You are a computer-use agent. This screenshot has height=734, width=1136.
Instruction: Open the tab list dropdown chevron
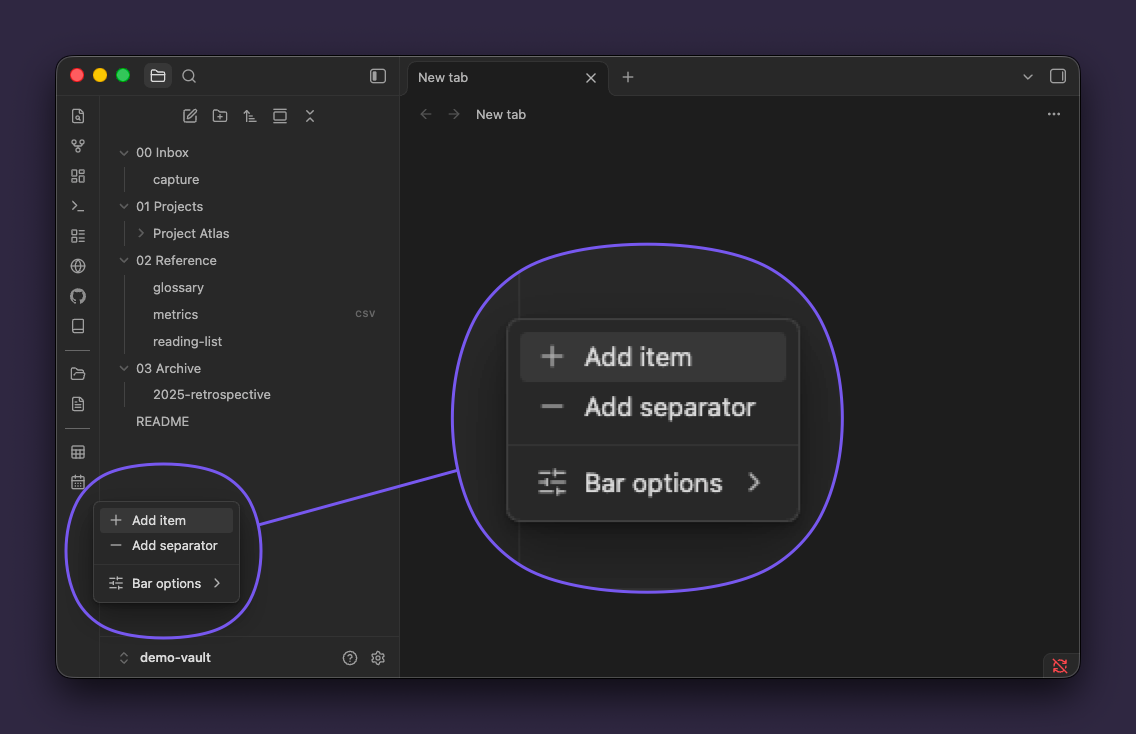click(1028, 77)
